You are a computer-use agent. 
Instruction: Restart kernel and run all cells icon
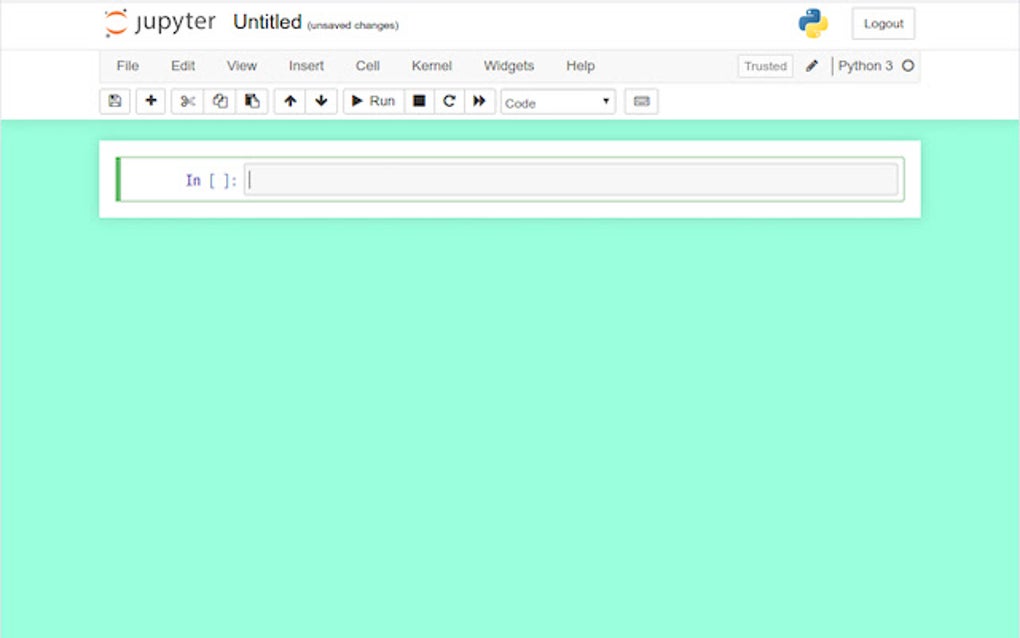coord(481,100)
